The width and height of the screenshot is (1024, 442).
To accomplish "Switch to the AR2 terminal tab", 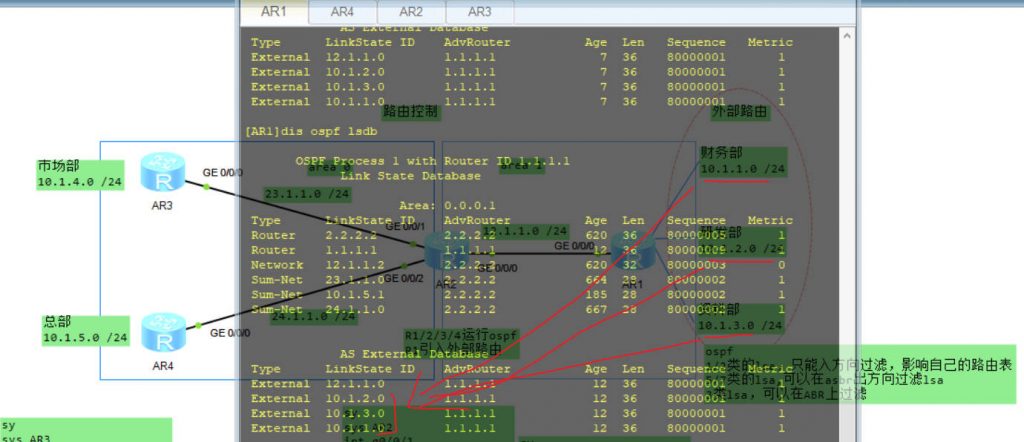I will [x=411, y=12].
